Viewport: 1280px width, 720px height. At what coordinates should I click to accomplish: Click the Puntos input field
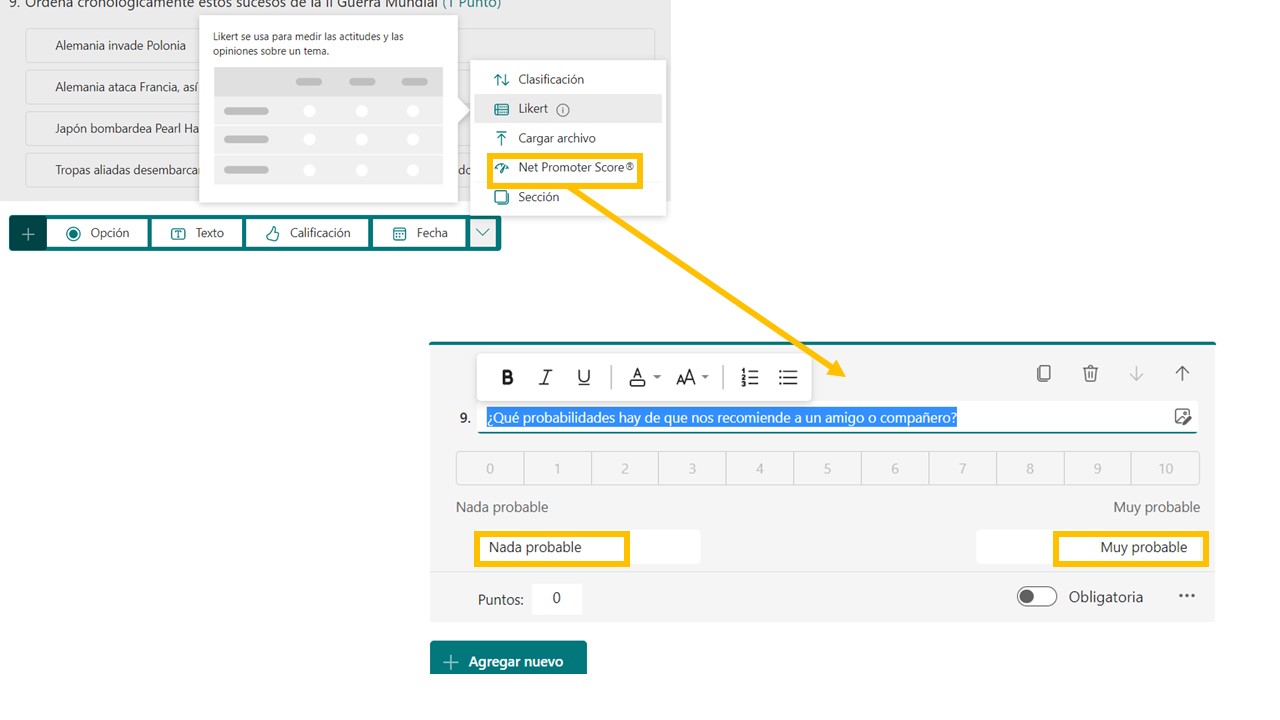556,598
